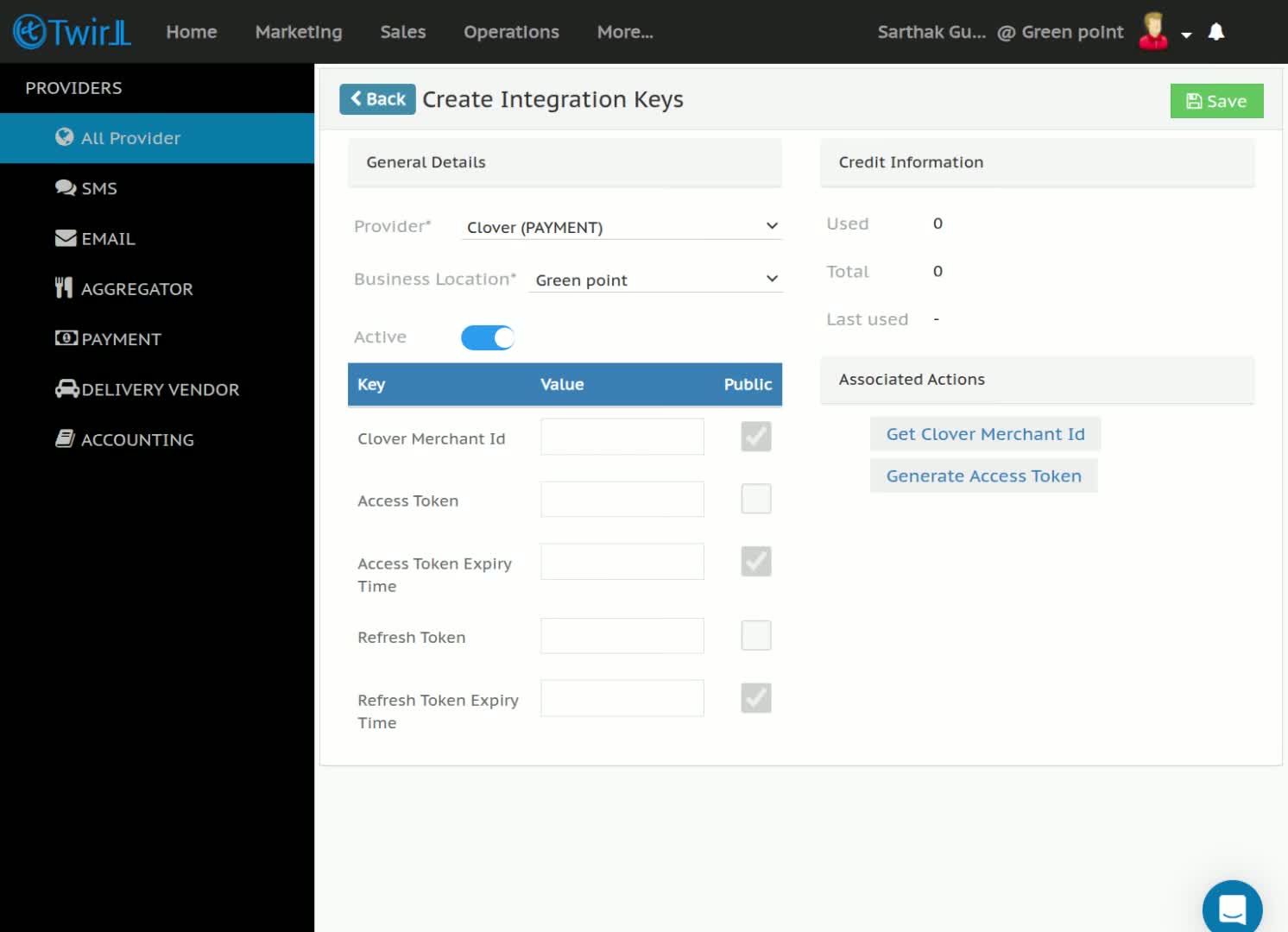The width and height of the screenshot is (1288, 932).
Task: Click the Back button
Action: [377, 99]
